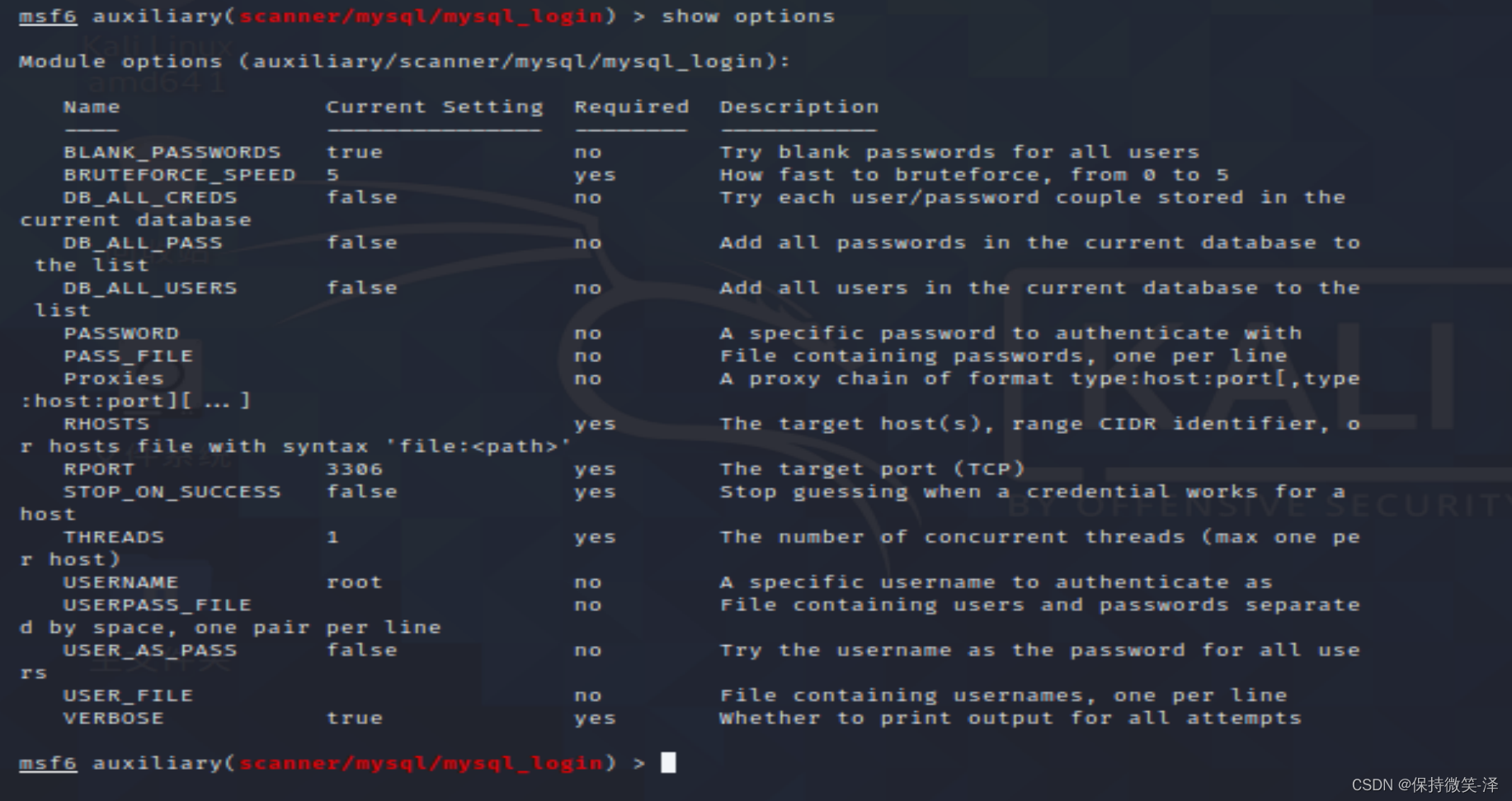Click the DB_ALL_CREDS option row name
The height and width of the screenshot is (801, 1512).
tap(150, 197)
